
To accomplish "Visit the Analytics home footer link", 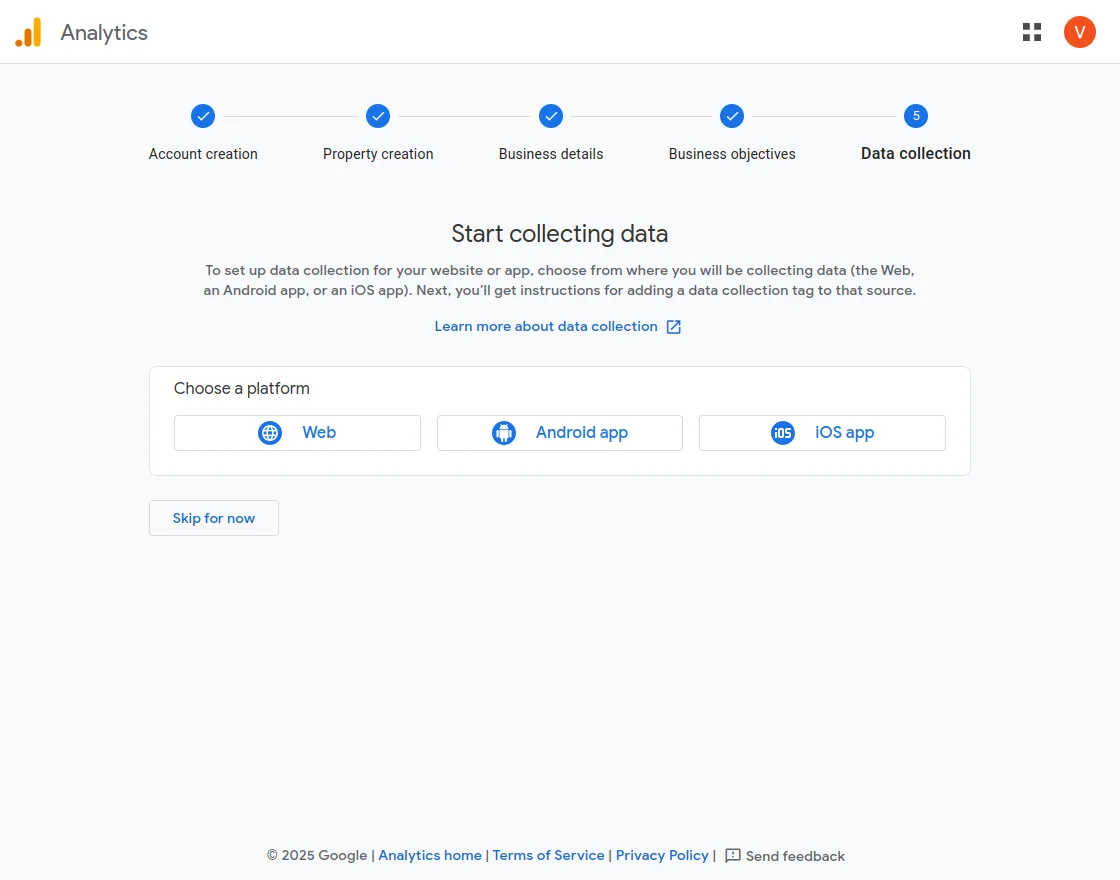I will point(430,855).
